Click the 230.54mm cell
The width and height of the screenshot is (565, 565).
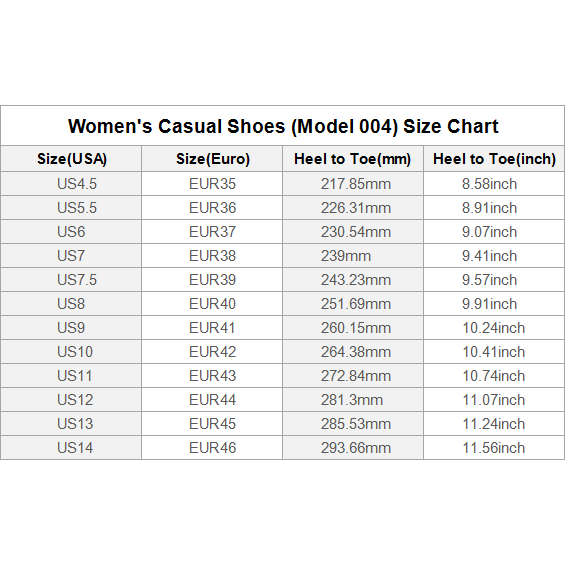[x=353, y=232]
